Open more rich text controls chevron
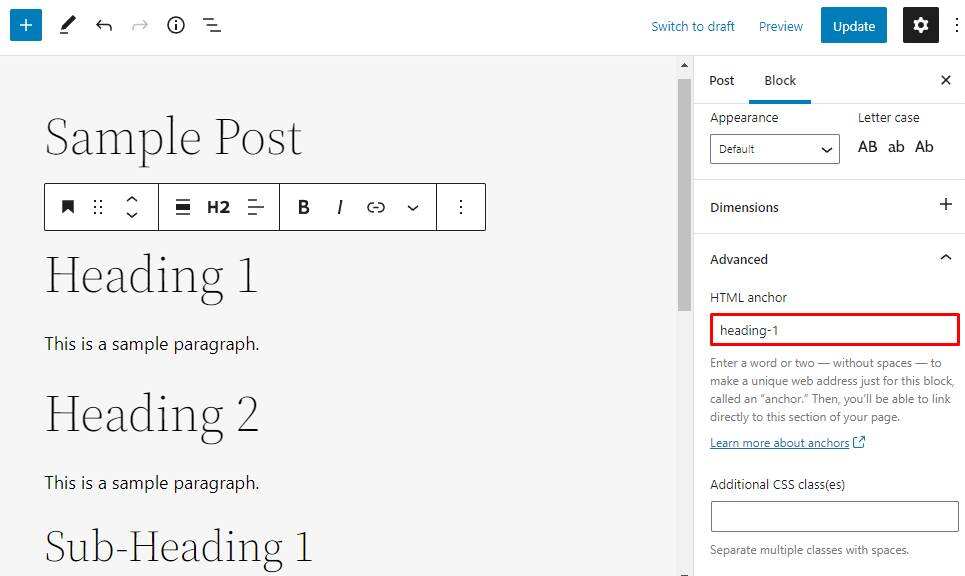Screen dimensions: 965x576 (x=413, y=207)
